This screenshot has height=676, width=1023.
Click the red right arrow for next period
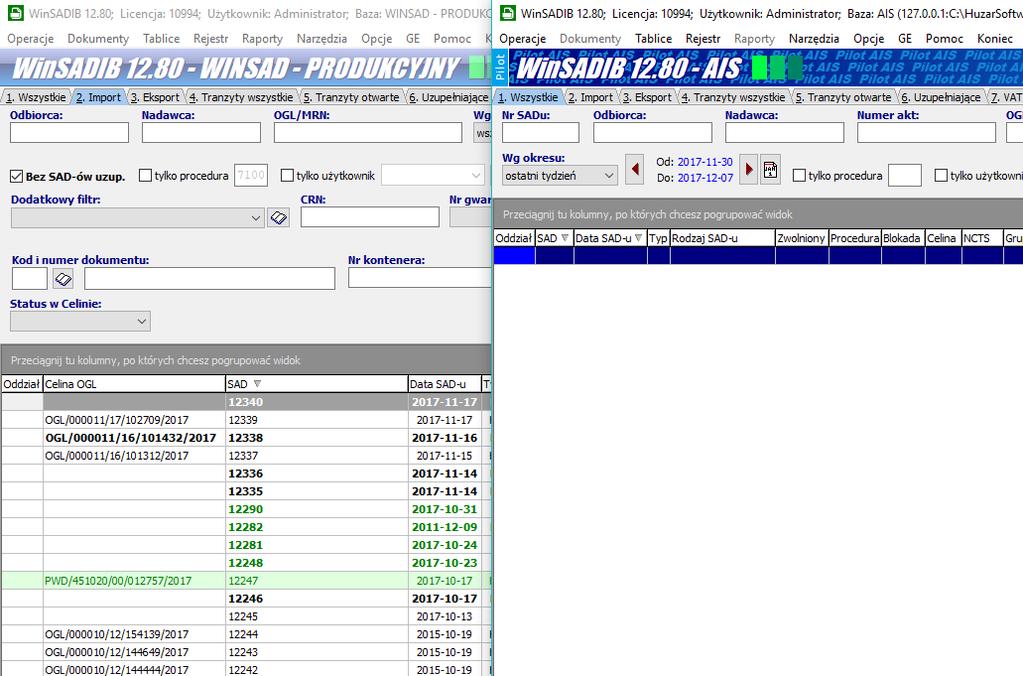point(749,170)
